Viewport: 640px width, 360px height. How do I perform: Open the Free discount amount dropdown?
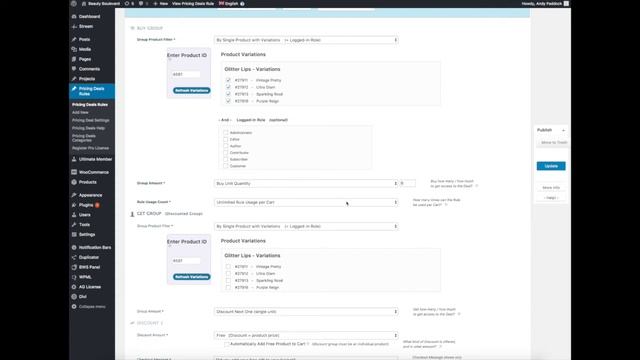point(306,335)
